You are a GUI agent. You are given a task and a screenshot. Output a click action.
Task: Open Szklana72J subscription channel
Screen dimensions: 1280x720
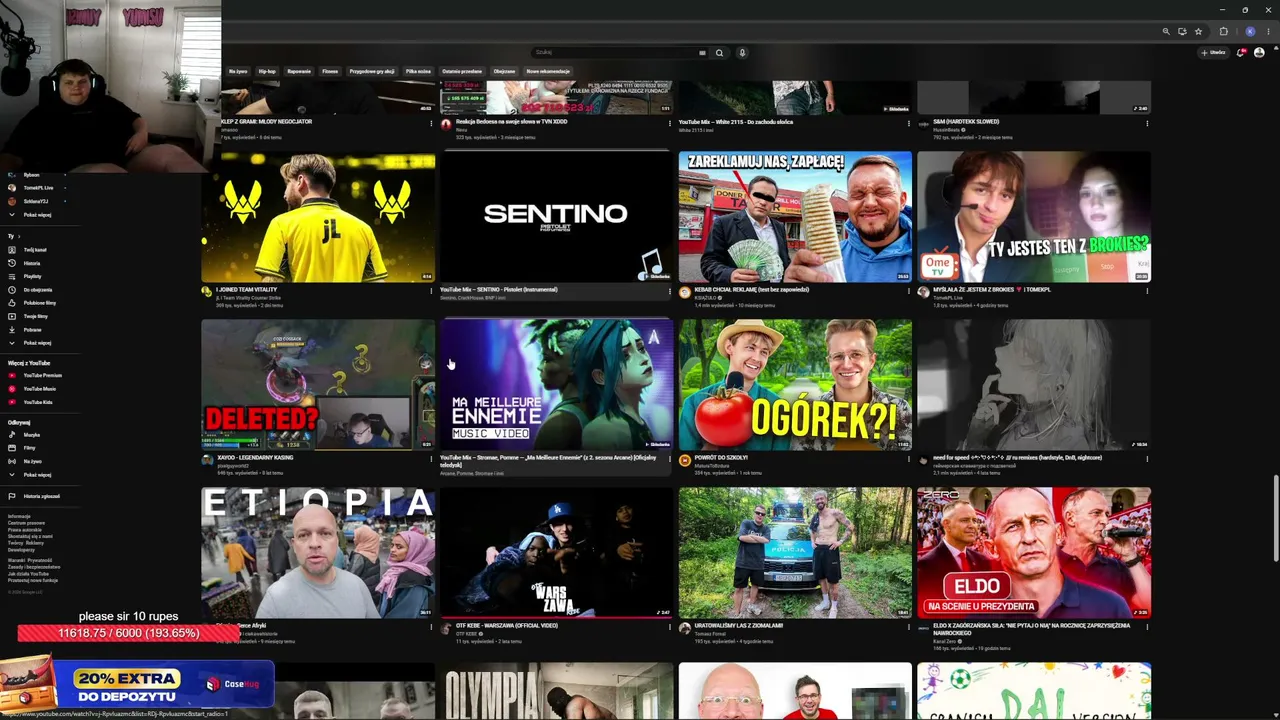[x=35, y=201]
